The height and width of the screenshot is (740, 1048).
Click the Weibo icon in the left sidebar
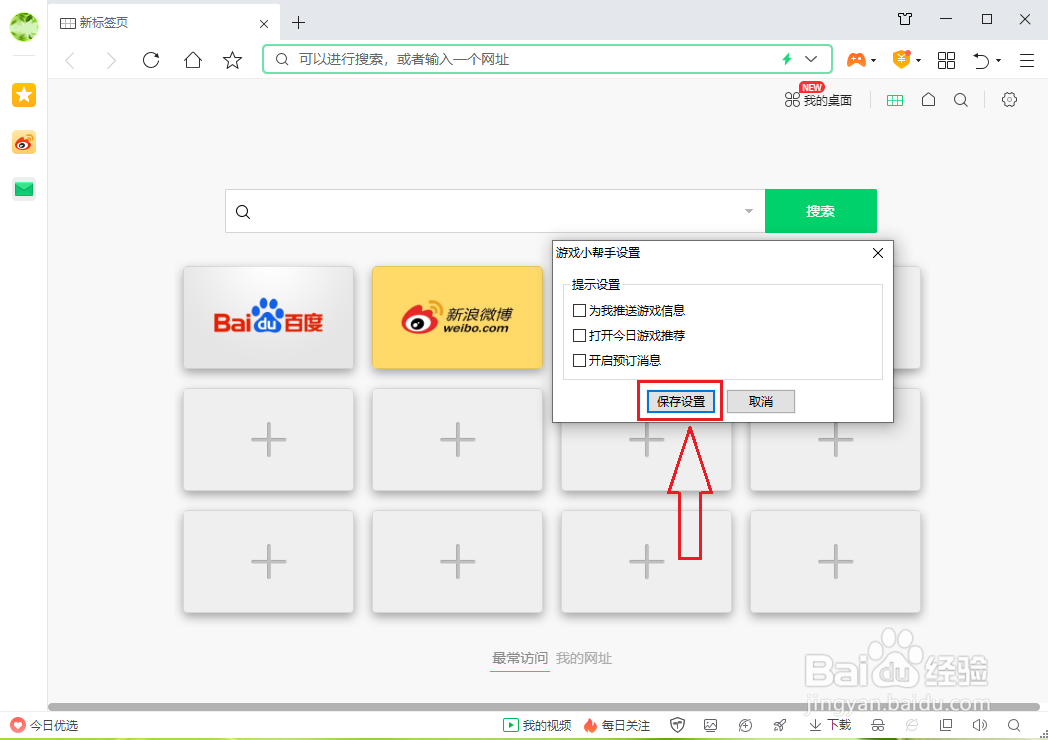pos(23,142)
